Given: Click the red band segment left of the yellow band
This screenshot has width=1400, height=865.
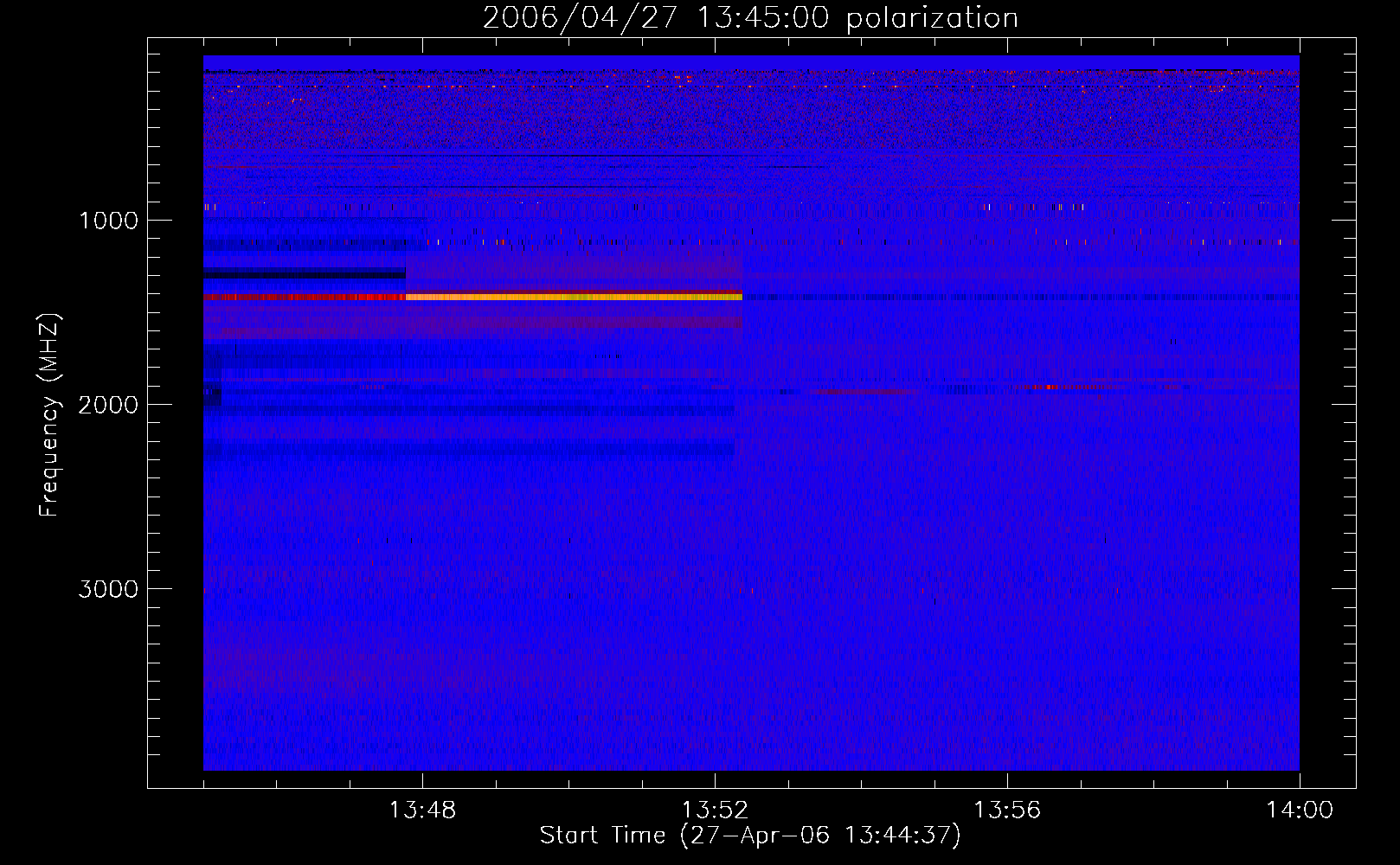Looking at the screenshot, I should 305,297.
